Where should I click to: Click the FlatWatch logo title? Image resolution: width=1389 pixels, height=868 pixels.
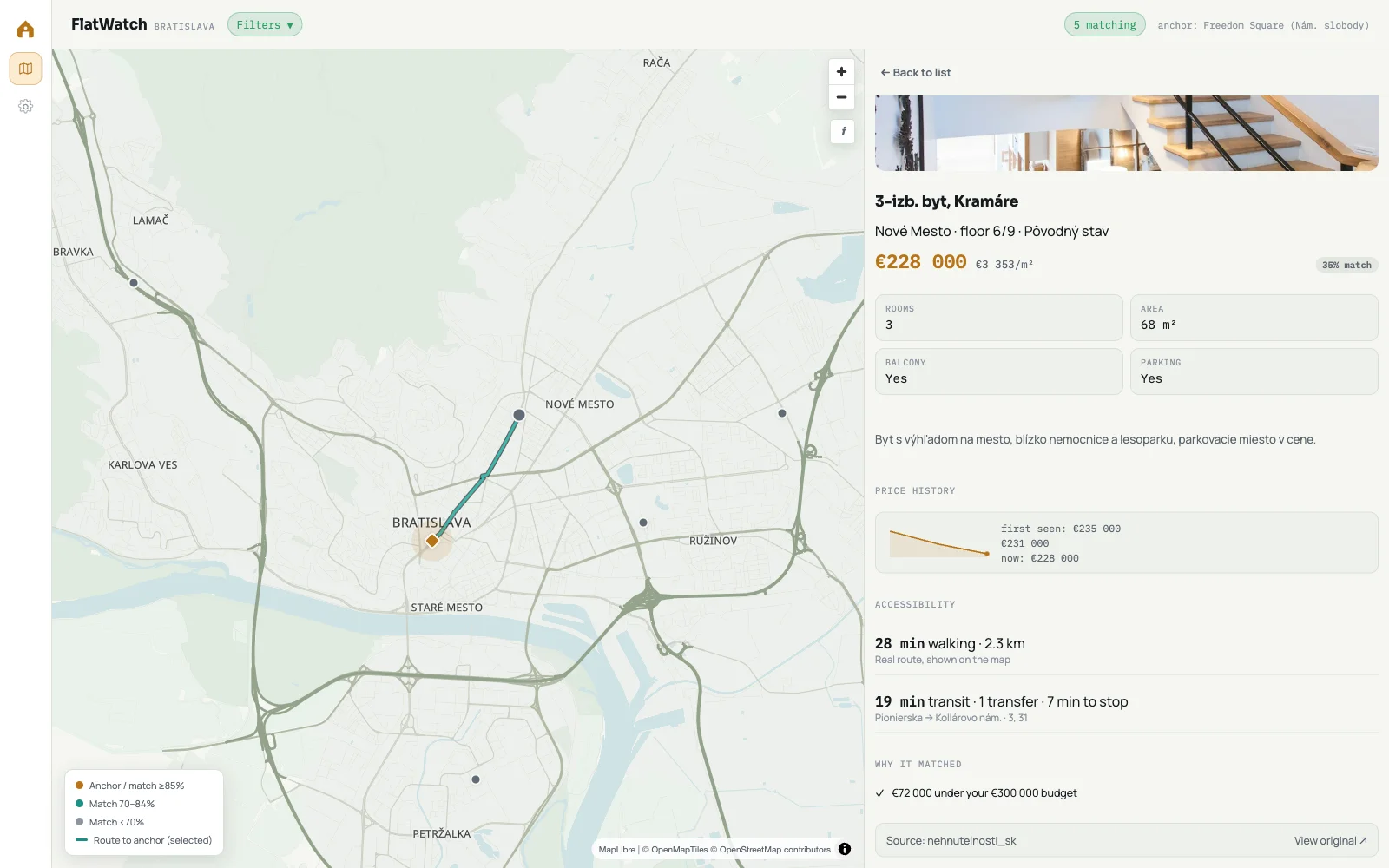109,24
